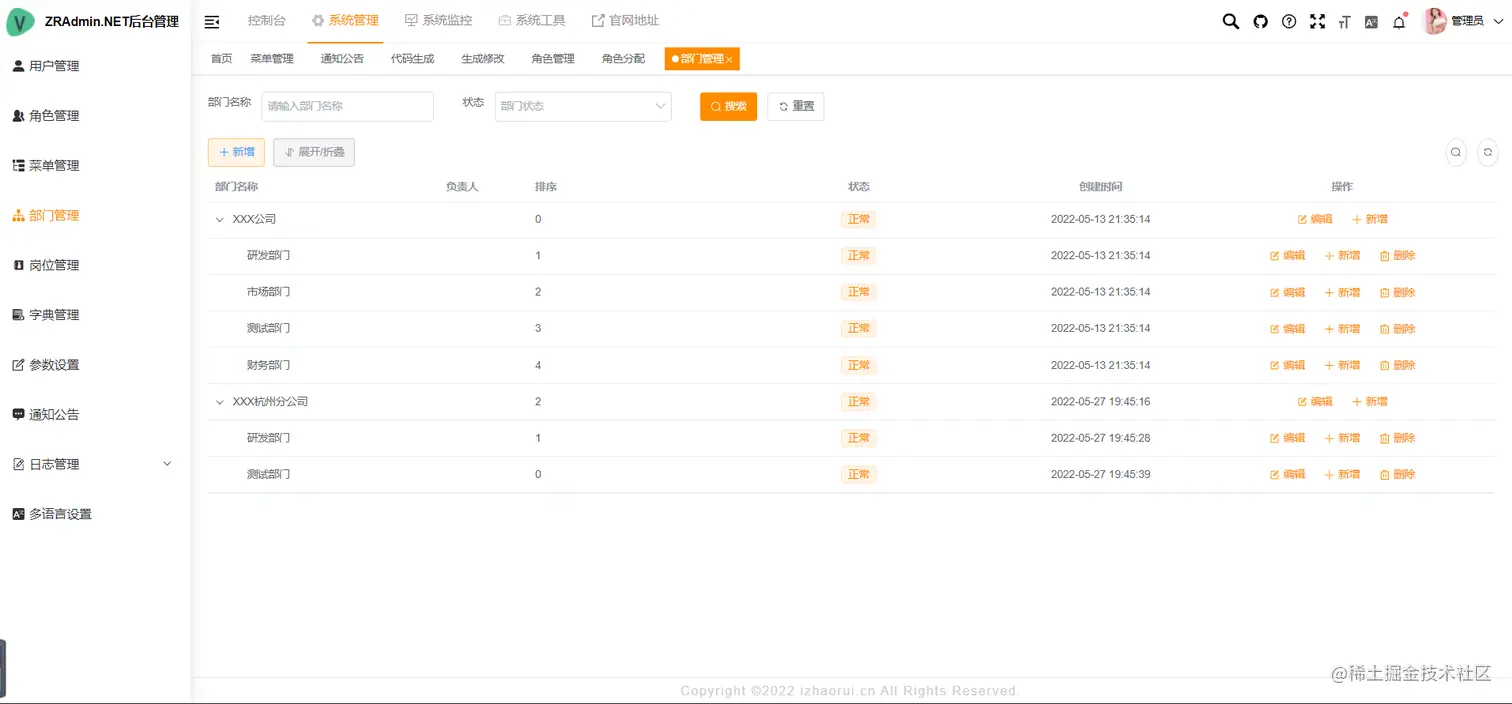Switch to 控制台 top menu
The width and height of the screenshot is (1512, 704).
(x=266, y=21)
